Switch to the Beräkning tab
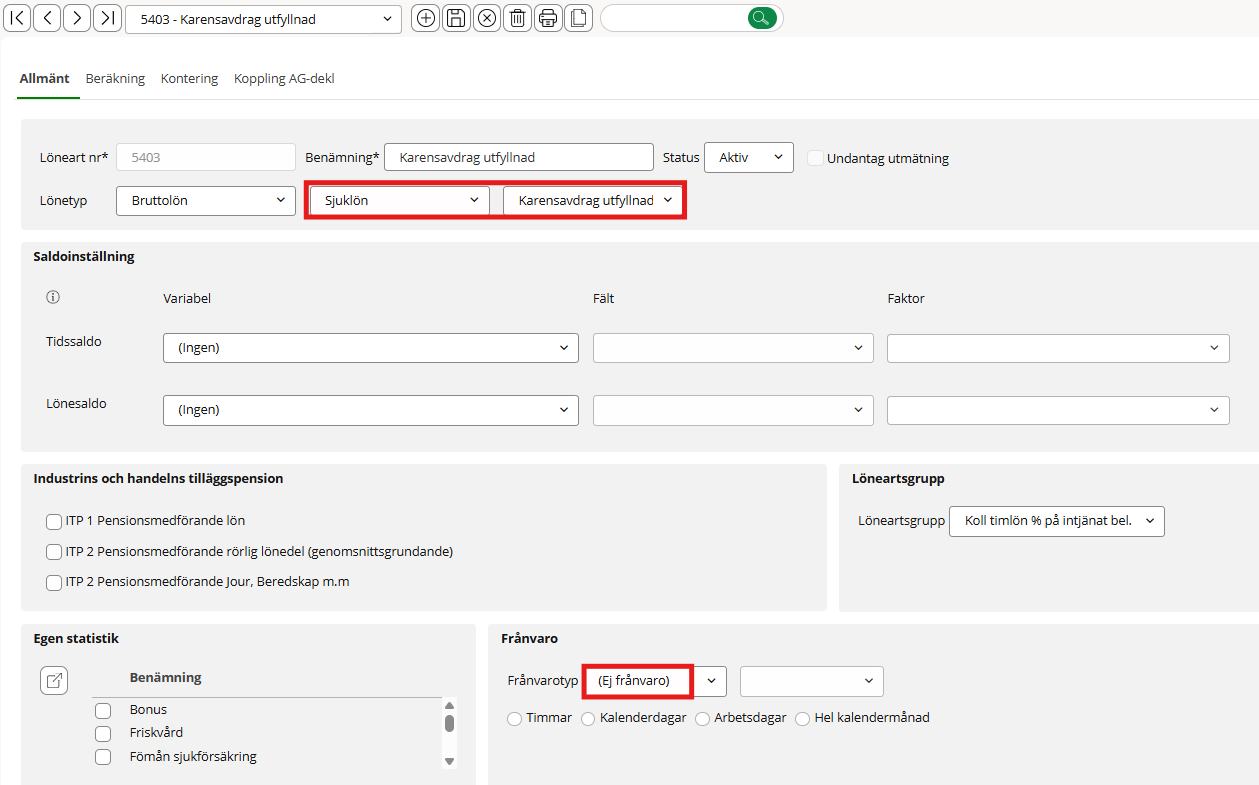 coord(115,79)
